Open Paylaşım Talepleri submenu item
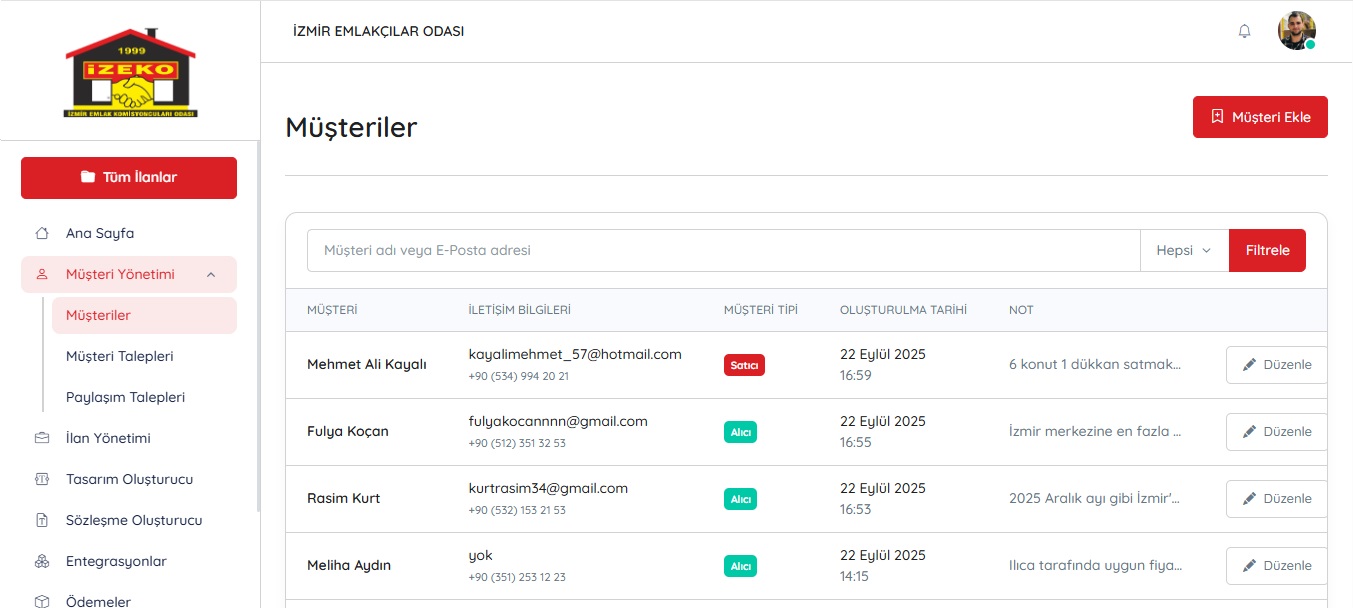1353x608 pixels. (x=125, y=397)
